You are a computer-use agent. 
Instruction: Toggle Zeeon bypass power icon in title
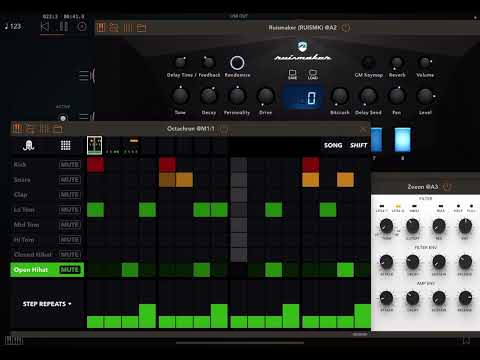click(447, 187)
